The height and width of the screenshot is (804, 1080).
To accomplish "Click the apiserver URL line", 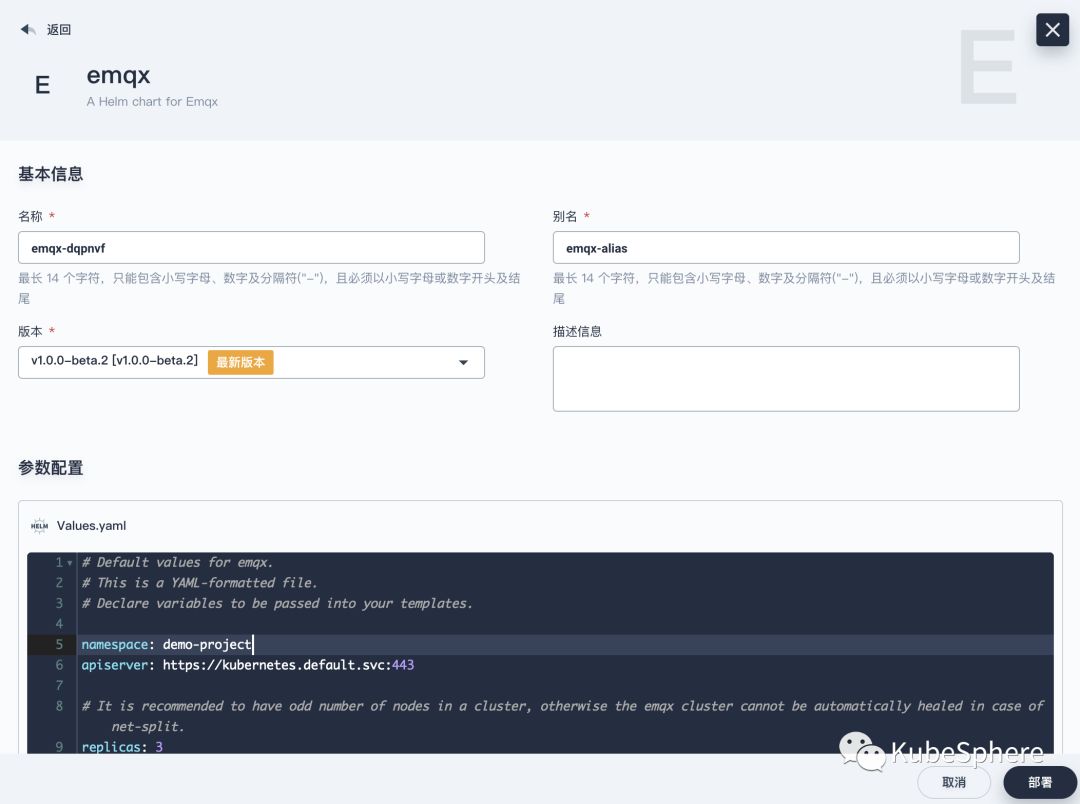I will point(248,666).
